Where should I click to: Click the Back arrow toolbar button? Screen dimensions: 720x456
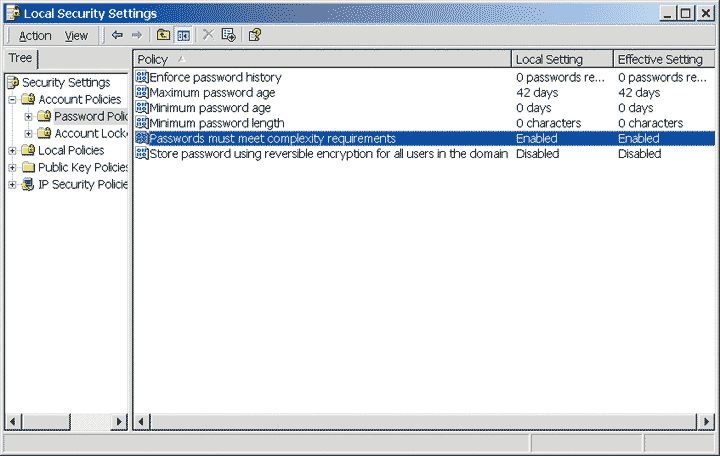click(x=117, y=35)
